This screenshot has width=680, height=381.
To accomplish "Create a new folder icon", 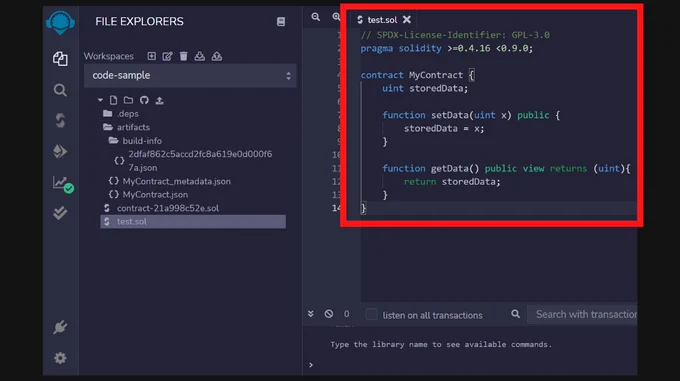I will pyautogui.click(x=128, y=100).
